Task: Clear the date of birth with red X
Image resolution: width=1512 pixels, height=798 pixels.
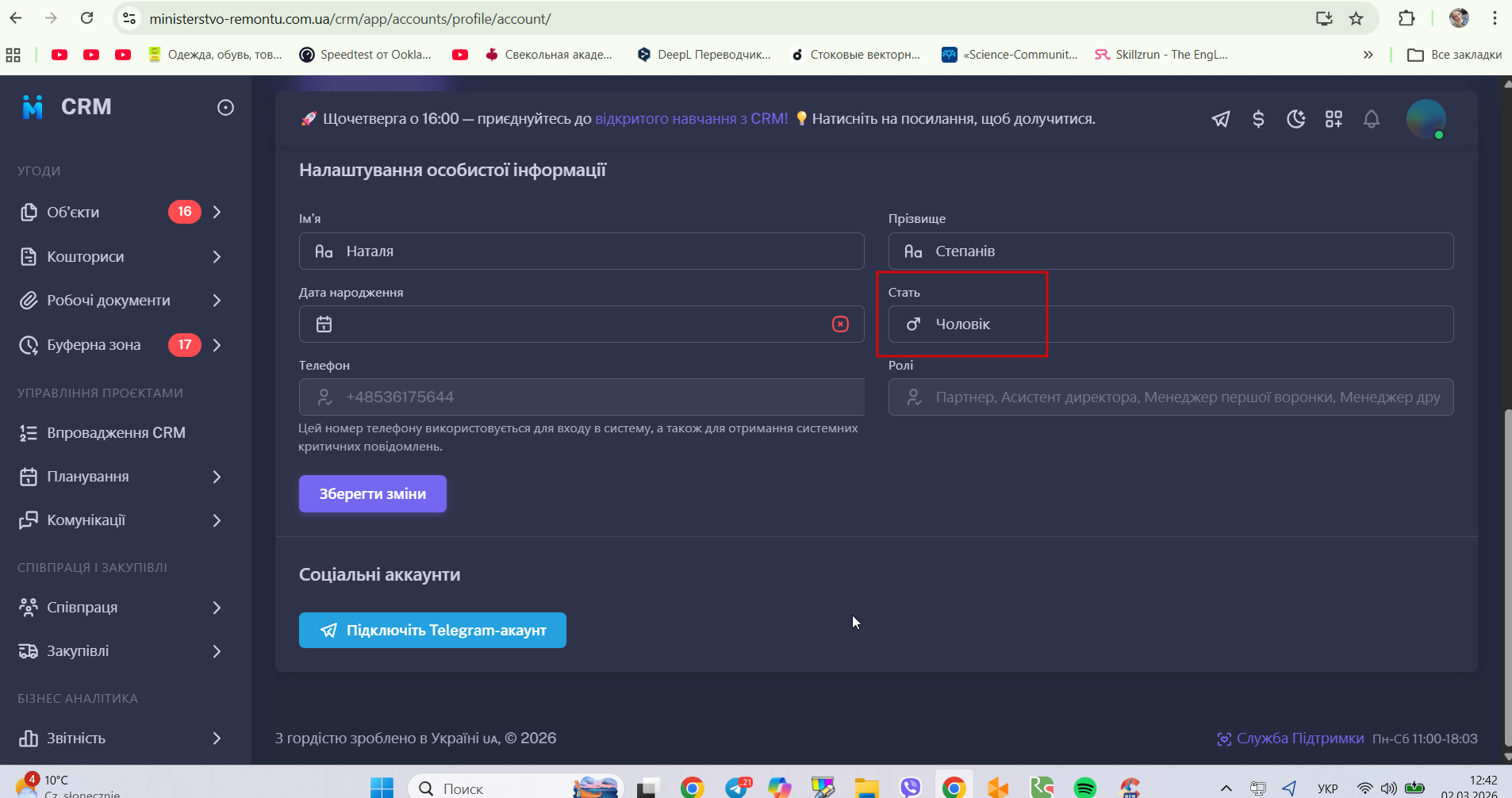Action: (840, 324)
